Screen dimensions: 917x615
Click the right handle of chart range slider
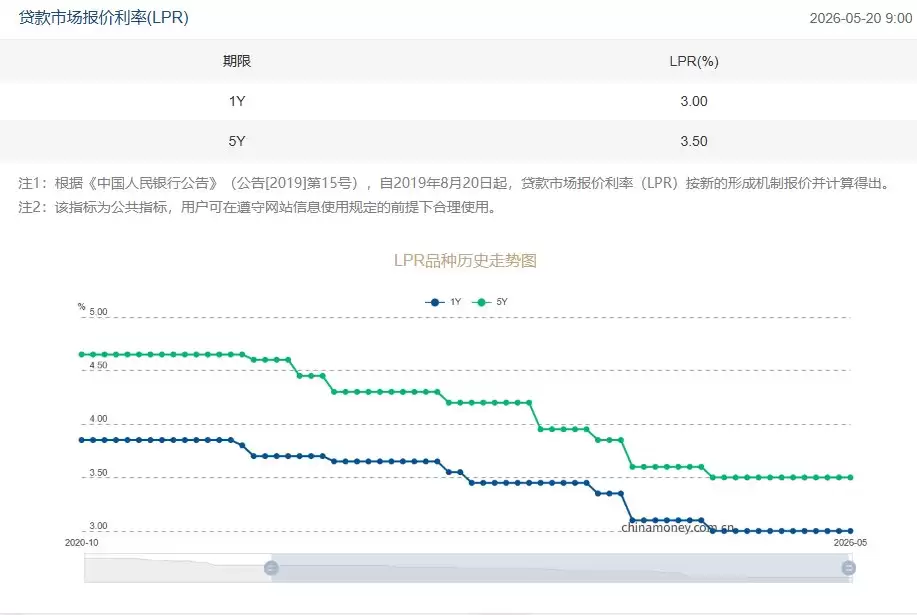pos(849,568)
